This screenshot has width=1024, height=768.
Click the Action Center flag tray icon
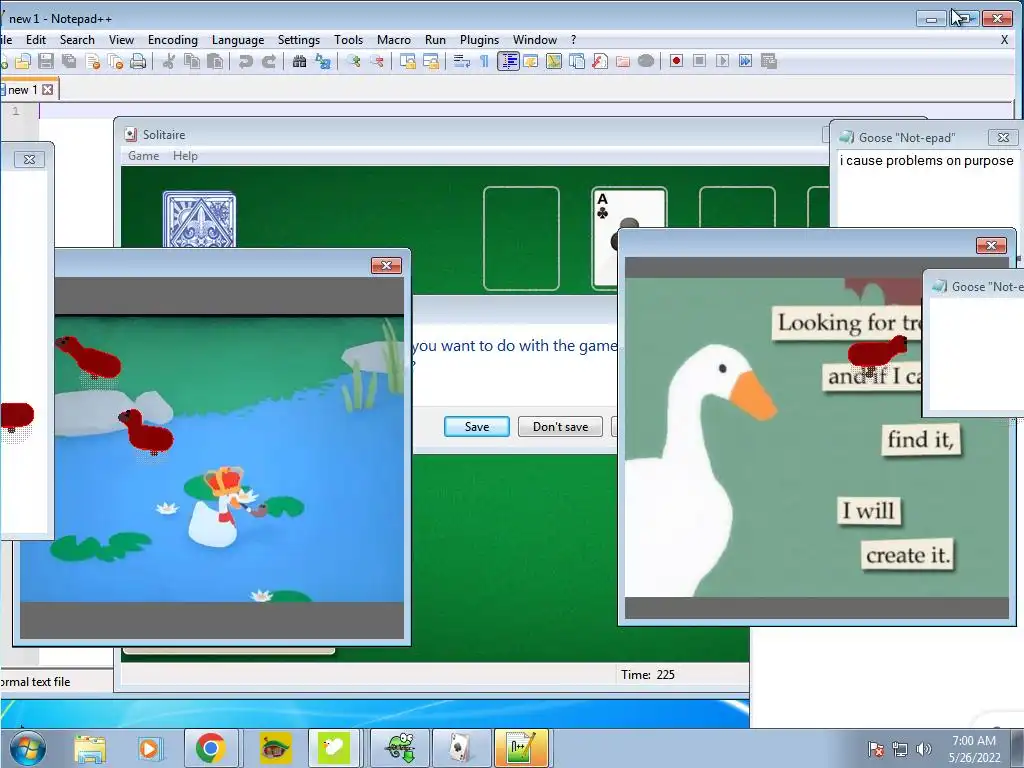tap(876, 749)
